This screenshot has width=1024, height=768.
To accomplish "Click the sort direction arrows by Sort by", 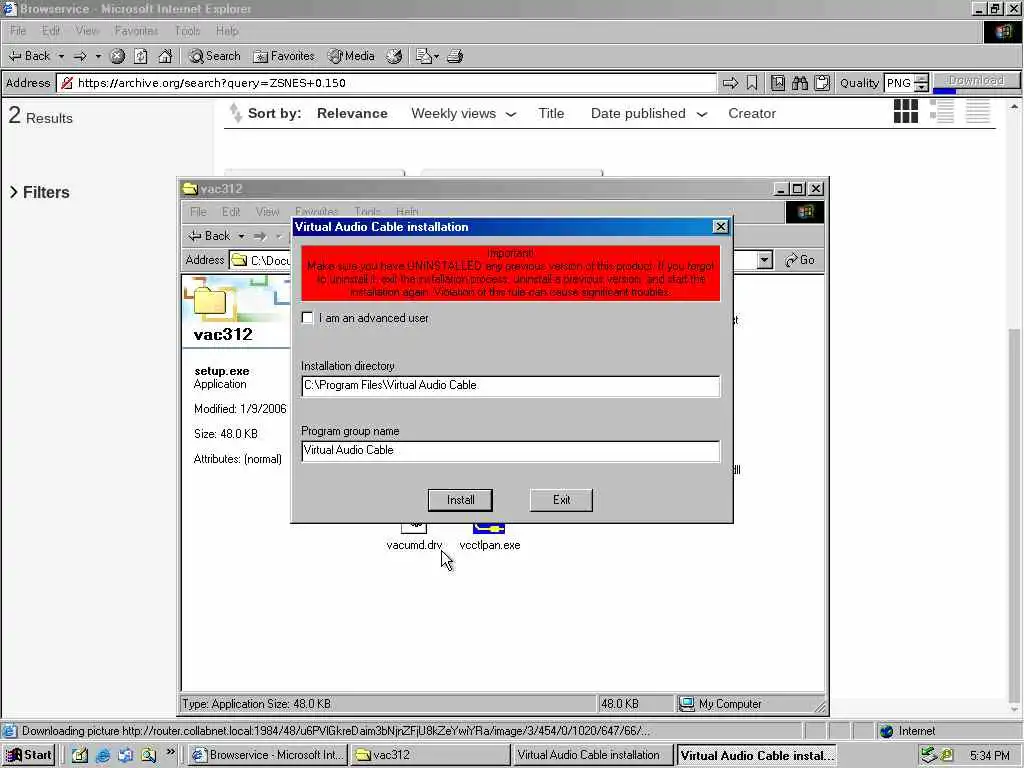I will (x=235, y=113).
